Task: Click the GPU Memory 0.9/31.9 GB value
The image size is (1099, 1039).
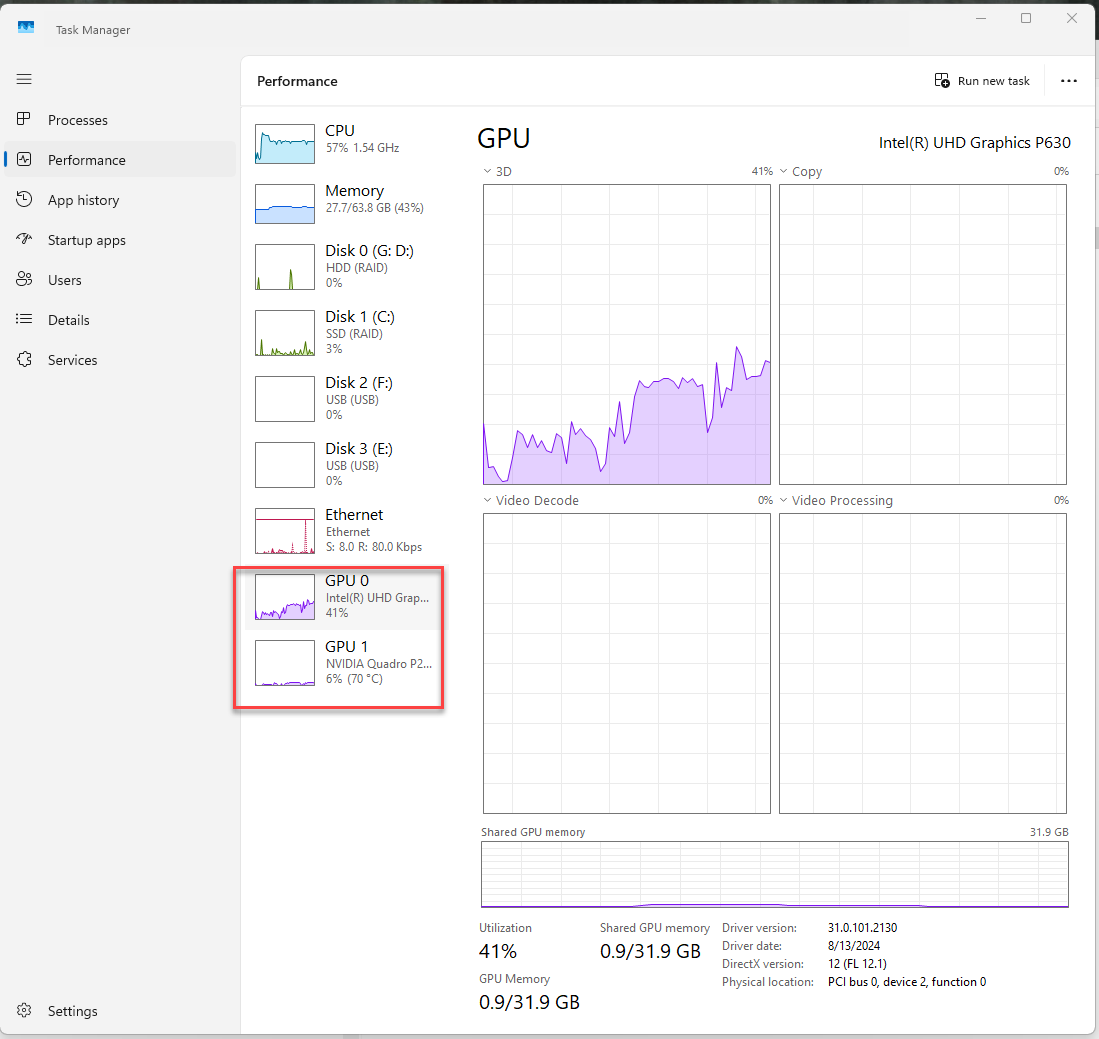Action: click(529, 1003)
